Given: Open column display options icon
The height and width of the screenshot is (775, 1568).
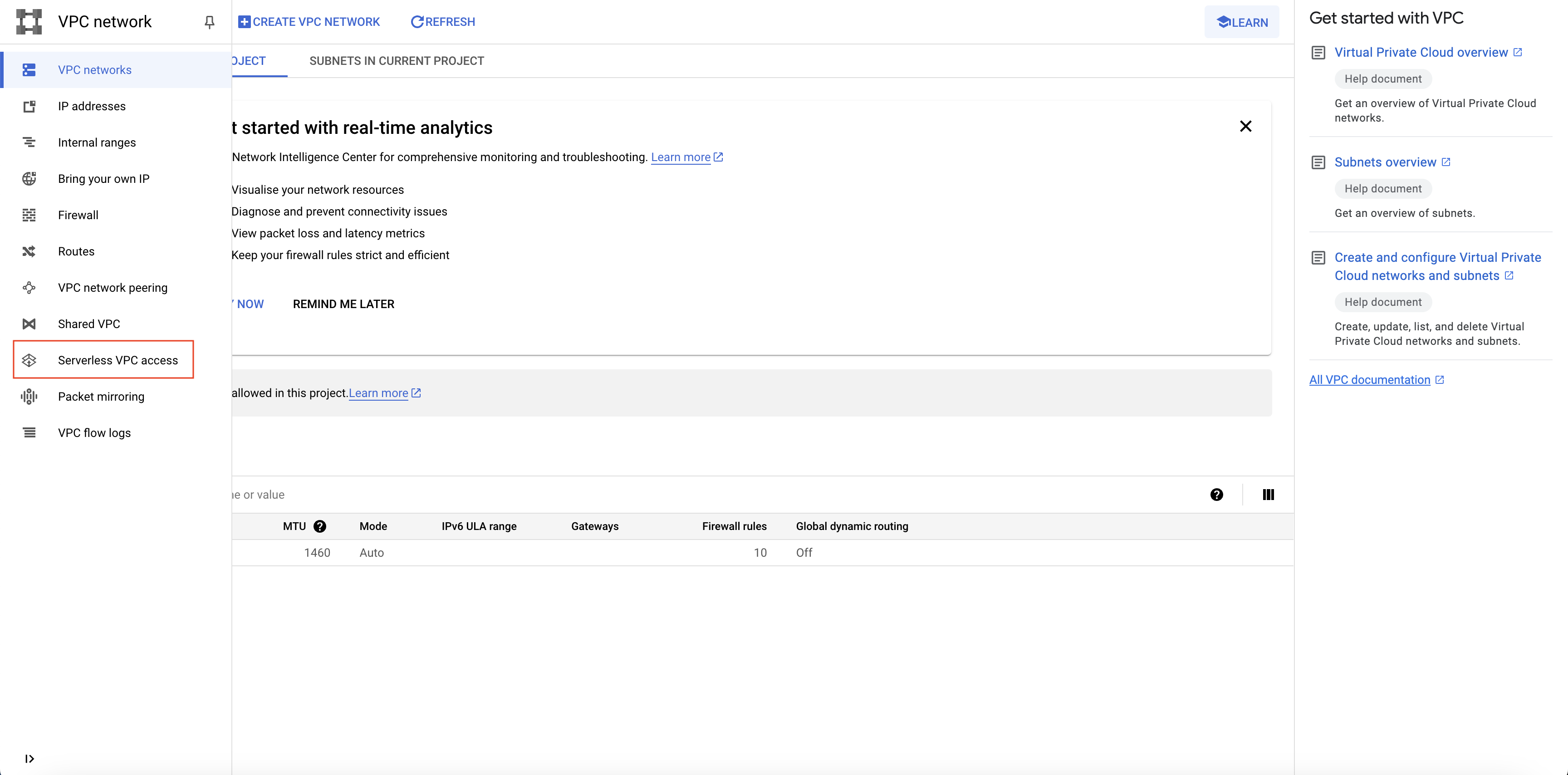Looking at the screenshot, I should pyautogui.click(x=1268, y=495).
